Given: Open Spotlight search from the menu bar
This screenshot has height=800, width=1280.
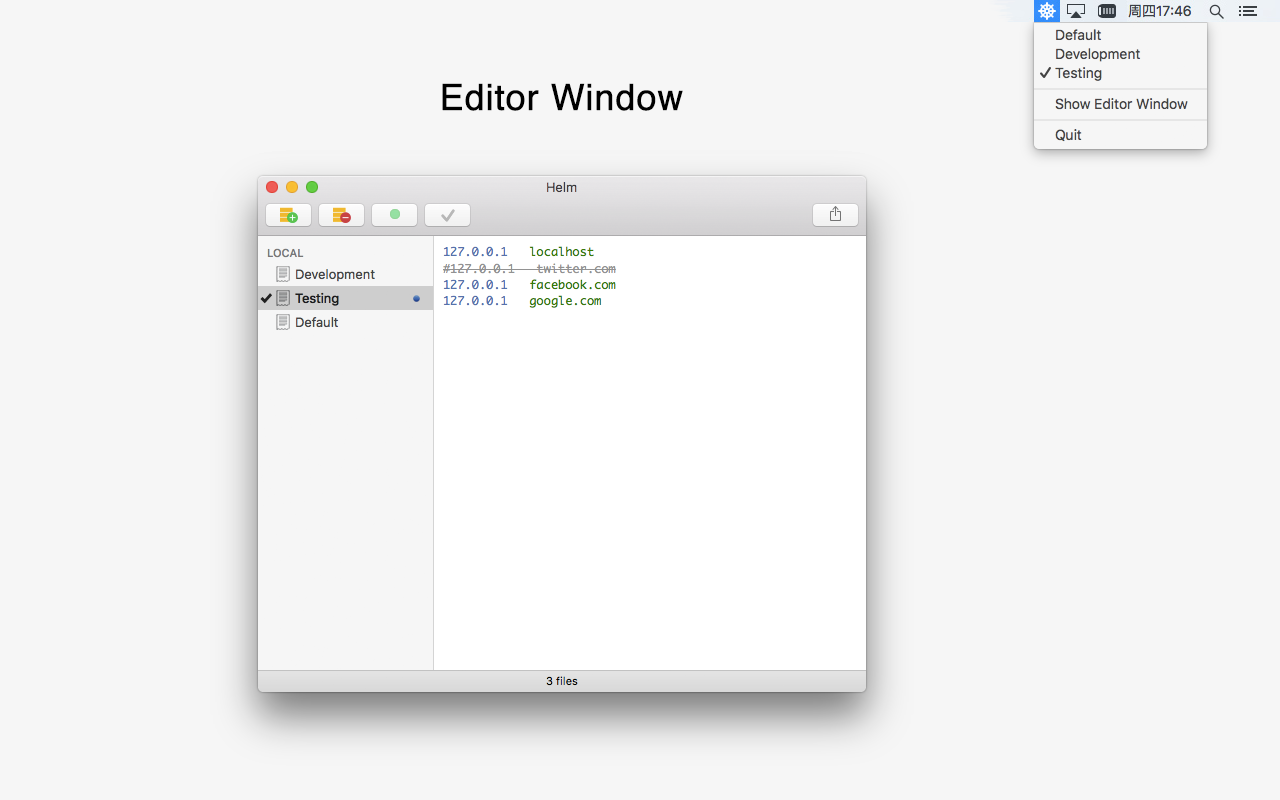Looking at the screenshot, I should [x=1216, y=11].
